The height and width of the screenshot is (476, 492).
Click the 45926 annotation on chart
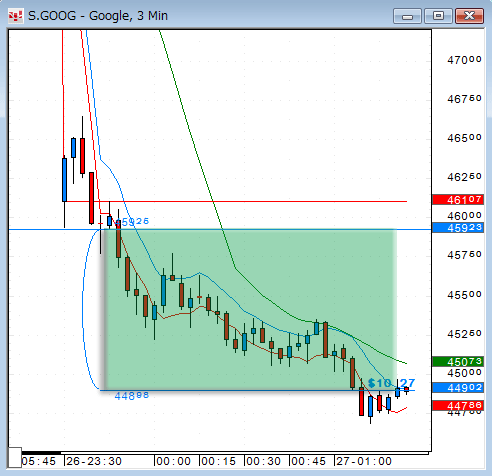coord(133,222)
